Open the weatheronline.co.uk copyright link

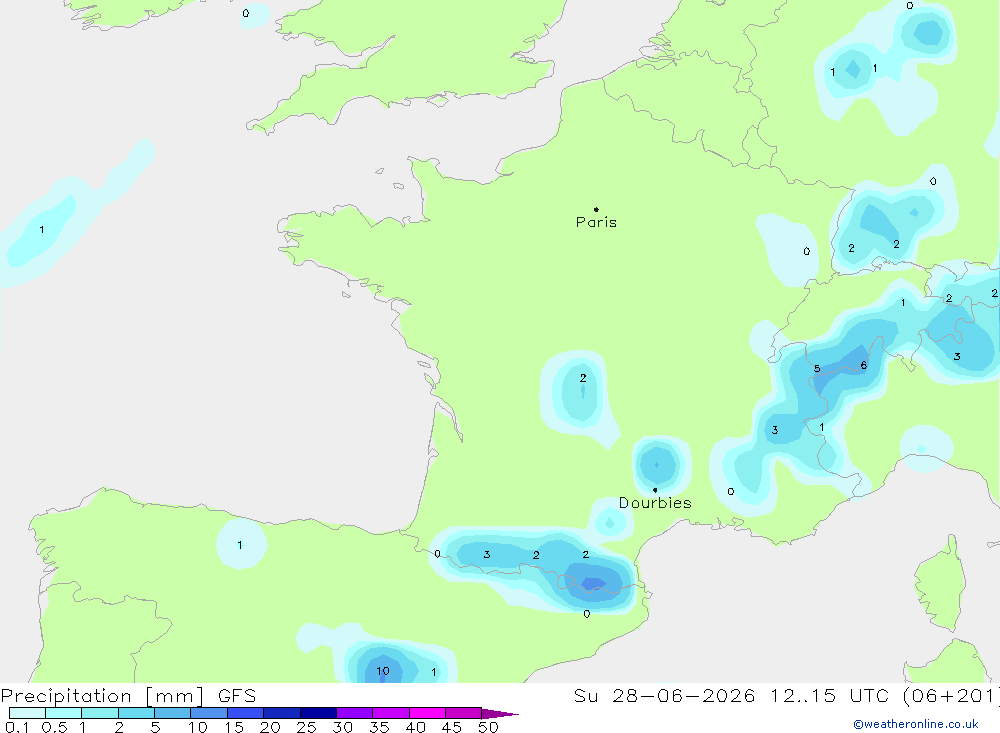pyautogui.click(x=916, y=724)
